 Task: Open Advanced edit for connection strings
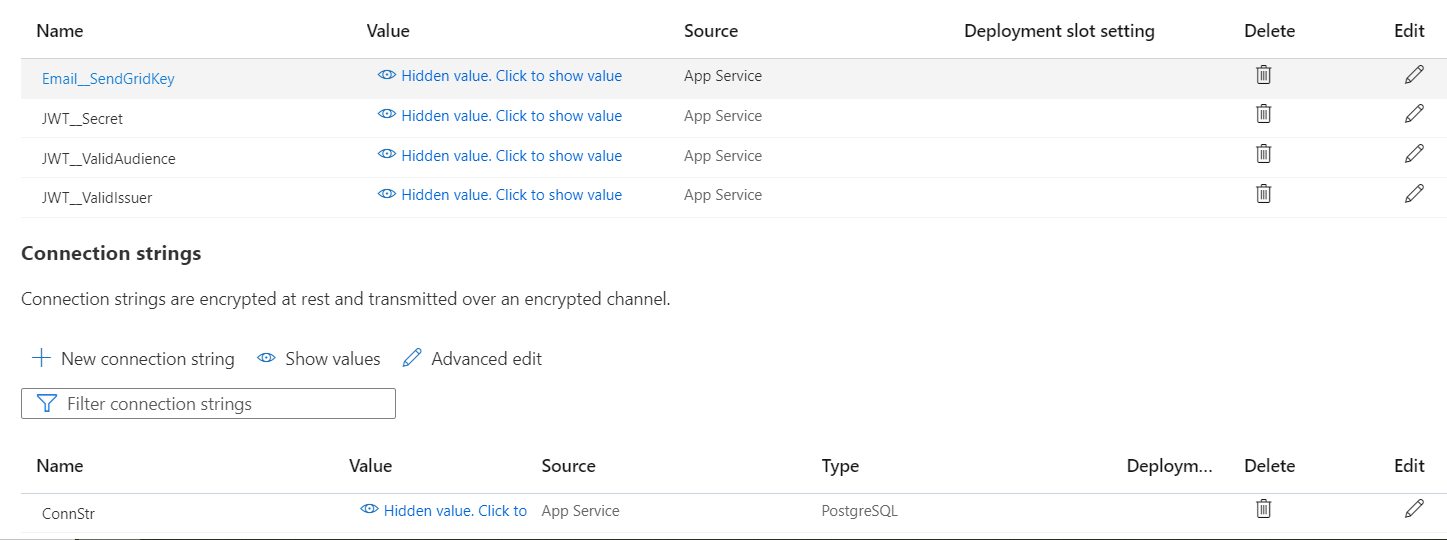point(473,359)
